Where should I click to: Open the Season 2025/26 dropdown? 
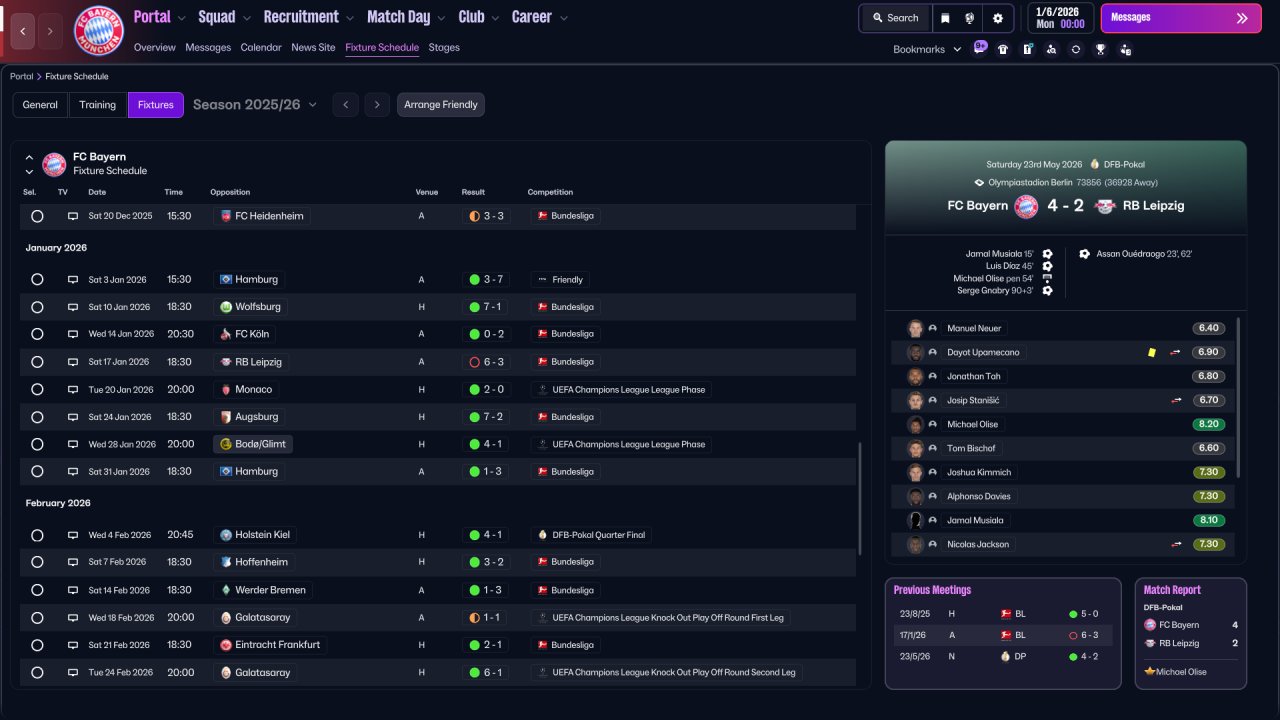tap(255, 105)
